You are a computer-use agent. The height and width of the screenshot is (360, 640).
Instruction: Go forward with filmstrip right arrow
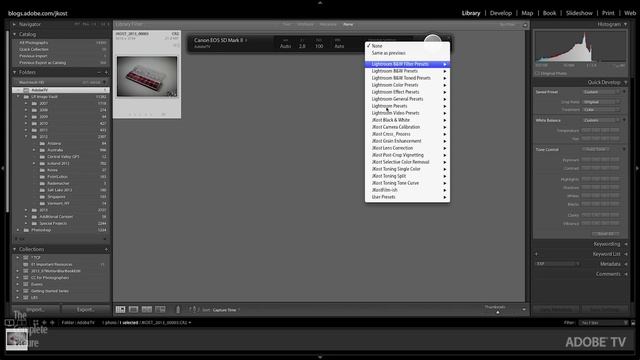pos(52,322)
